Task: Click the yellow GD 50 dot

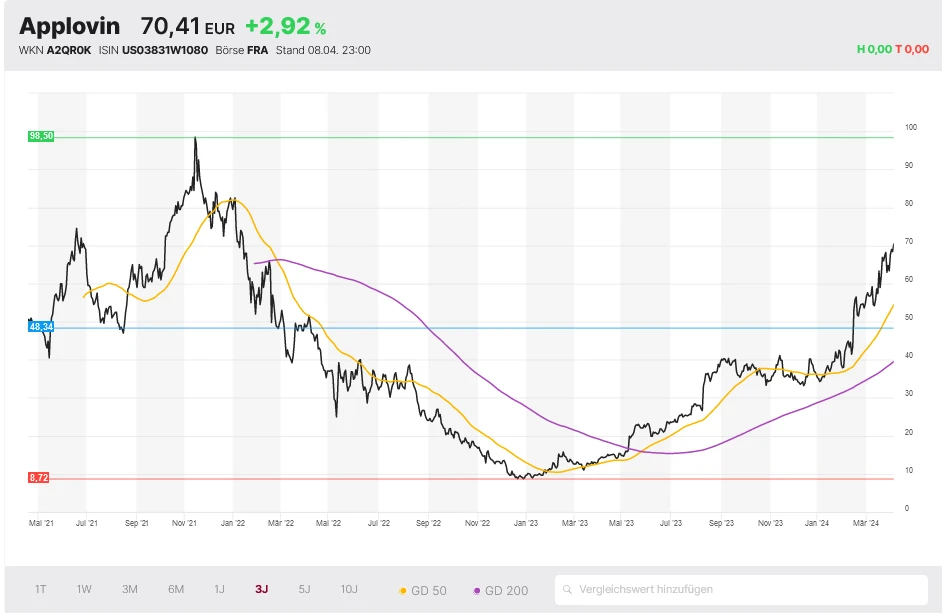Action: pos(403,591)
